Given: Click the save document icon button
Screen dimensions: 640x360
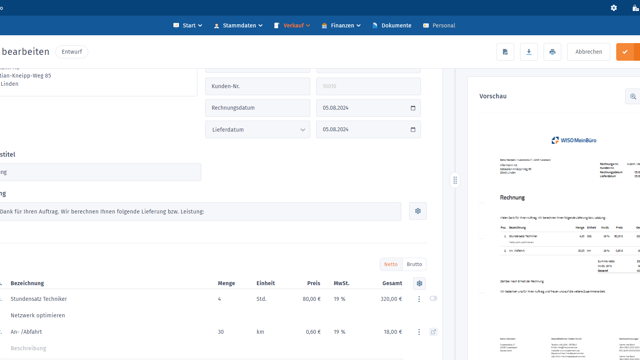Looking at the screenshot, I should pyautogui.click(x=505, y=52).
